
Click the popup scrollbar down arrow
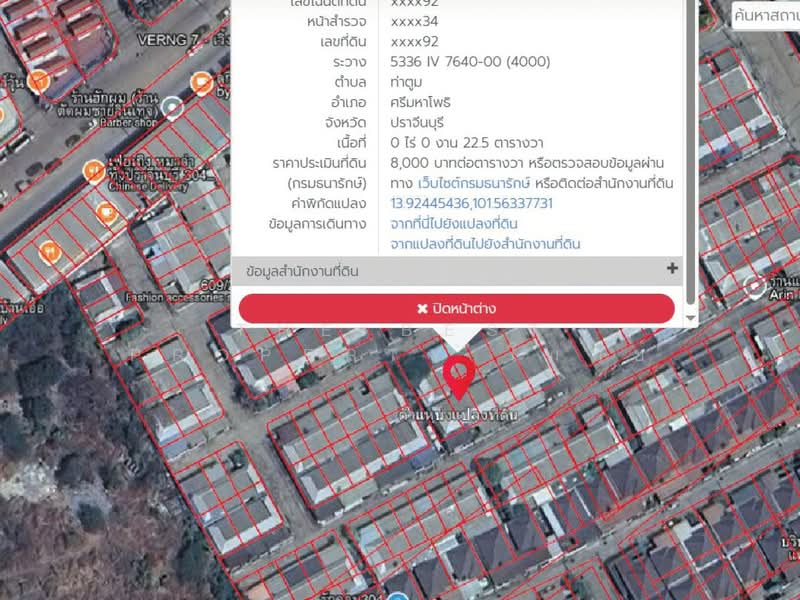(x=690, y=318)
